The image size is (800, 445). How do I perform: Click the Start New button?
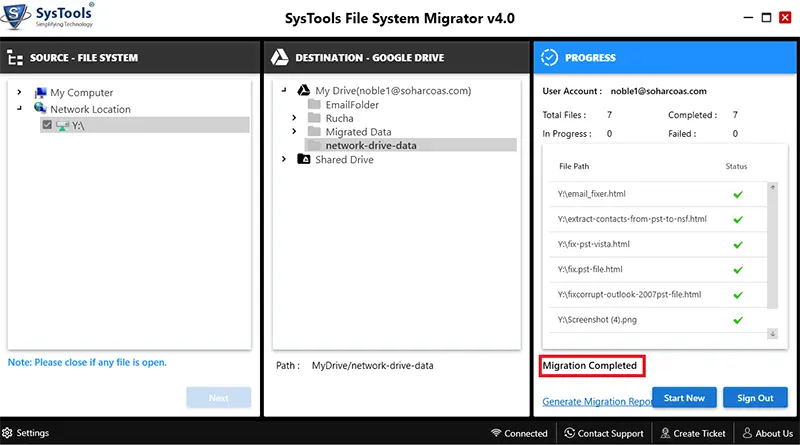coord(684,398)
